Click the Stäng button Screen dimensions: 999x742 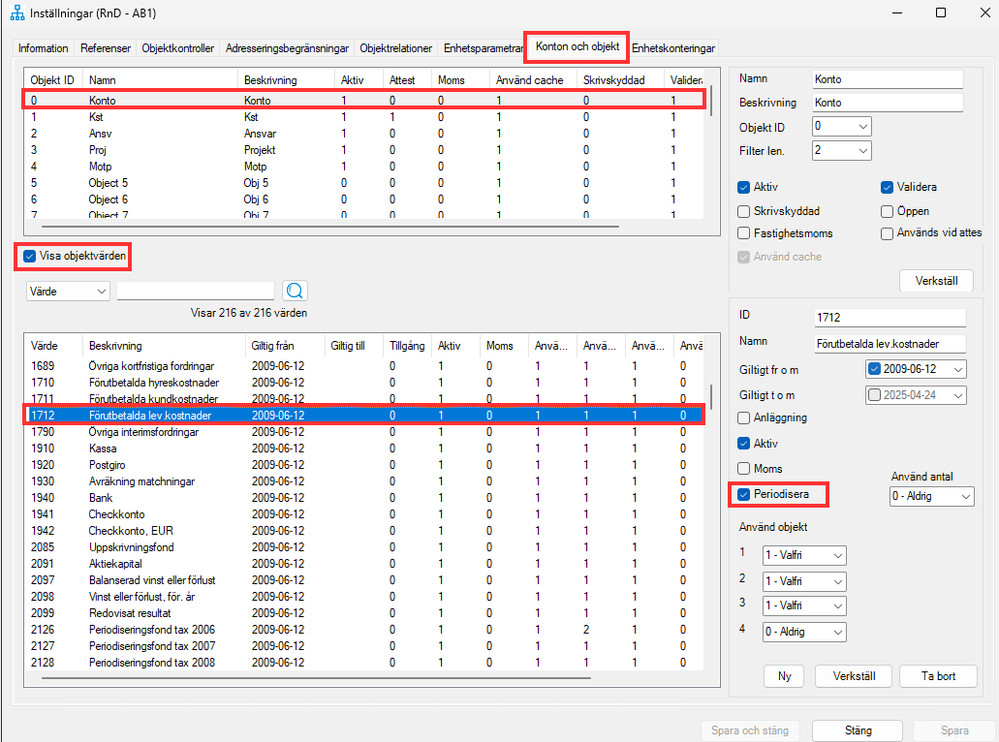pyautogui.click(x=858, y=731)
